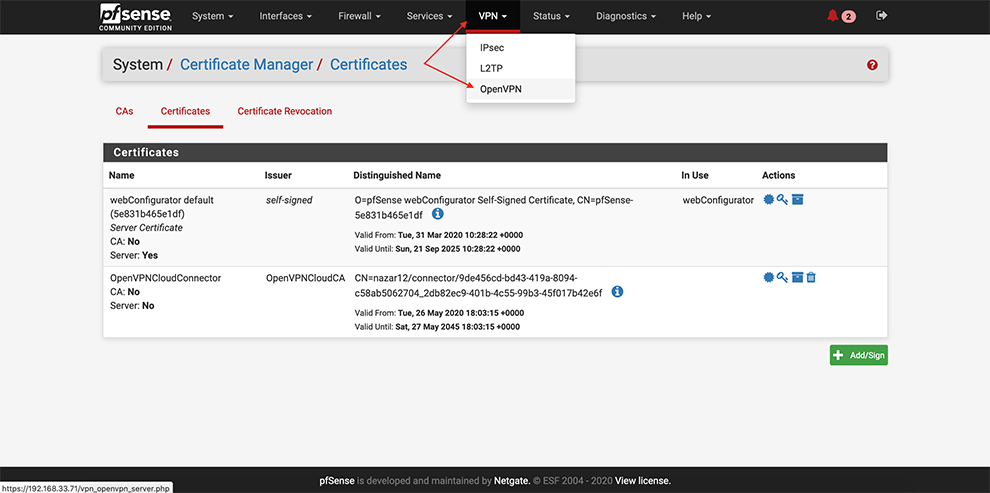Show info for webConfigurator distinguished name
Screen dimensions: 990x493
tap(438, 214)
